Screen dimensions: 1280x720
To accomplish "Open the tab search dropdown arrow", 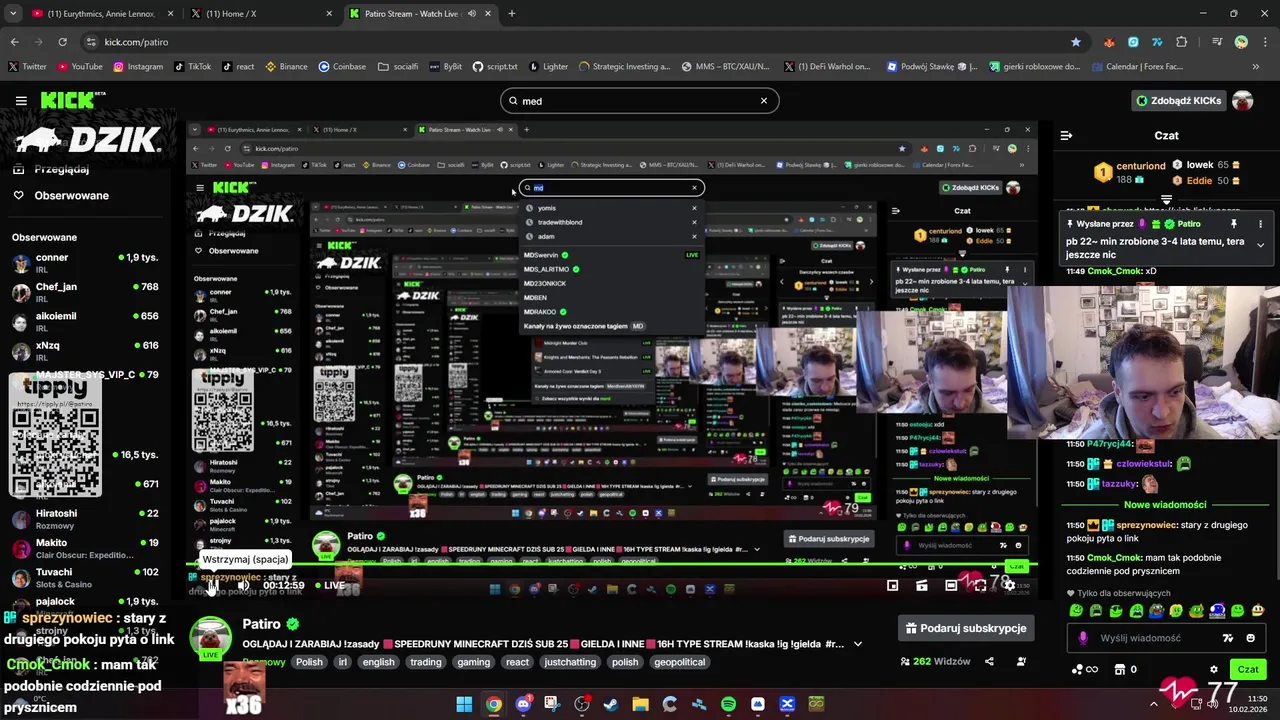I will pos(13,14).
